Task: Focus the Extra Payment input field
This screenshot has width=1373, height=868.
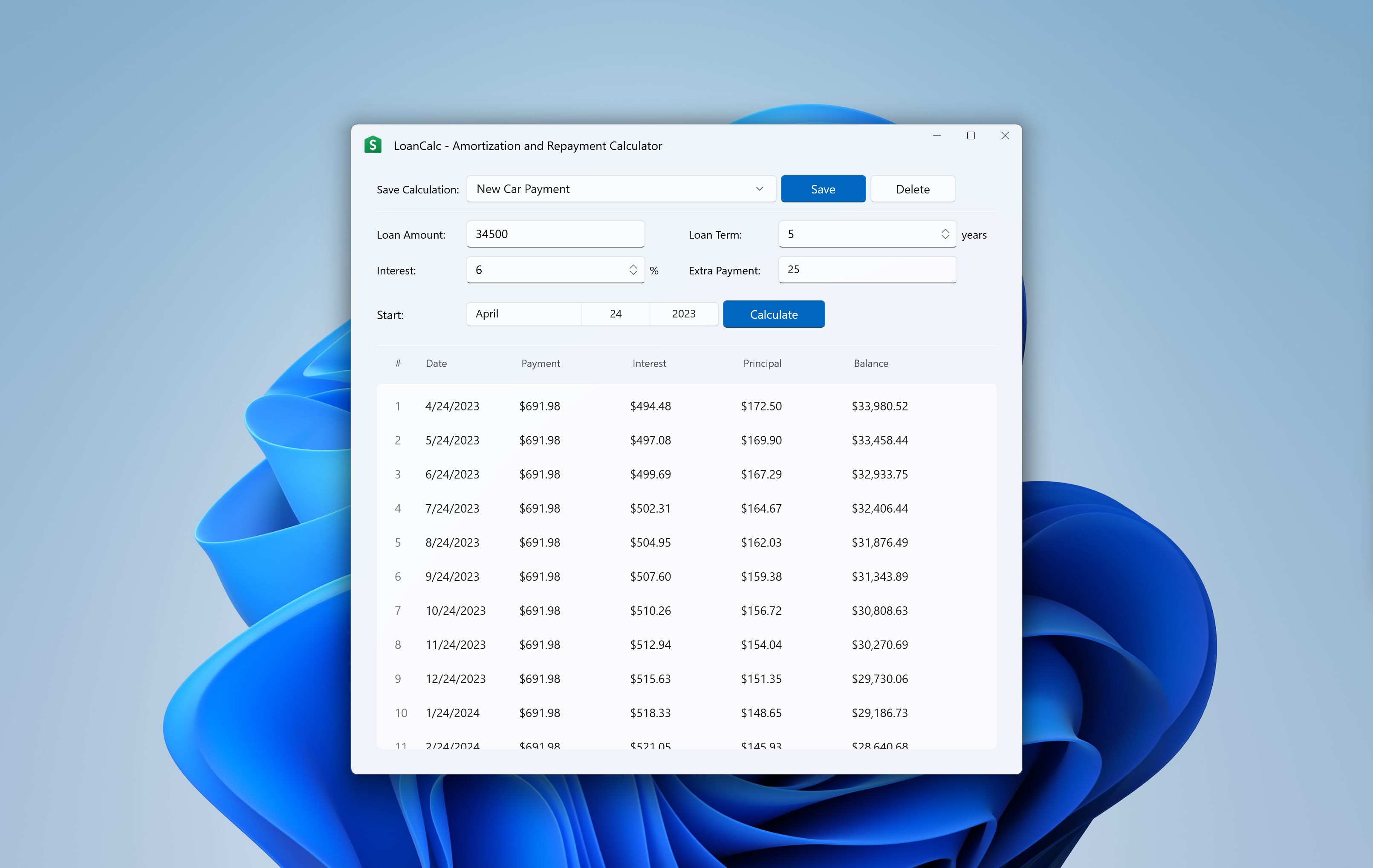Action: point(867,270)
